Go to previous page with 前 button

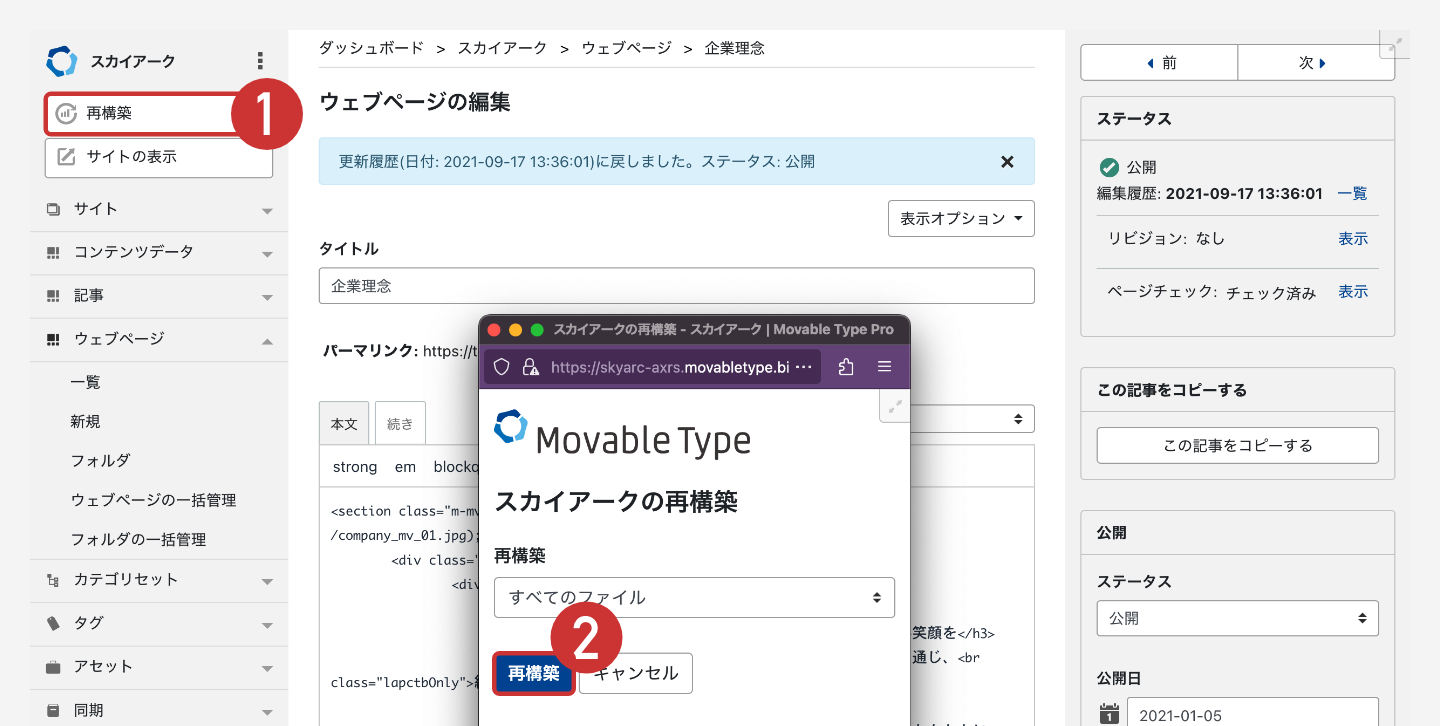(1159, 63)
